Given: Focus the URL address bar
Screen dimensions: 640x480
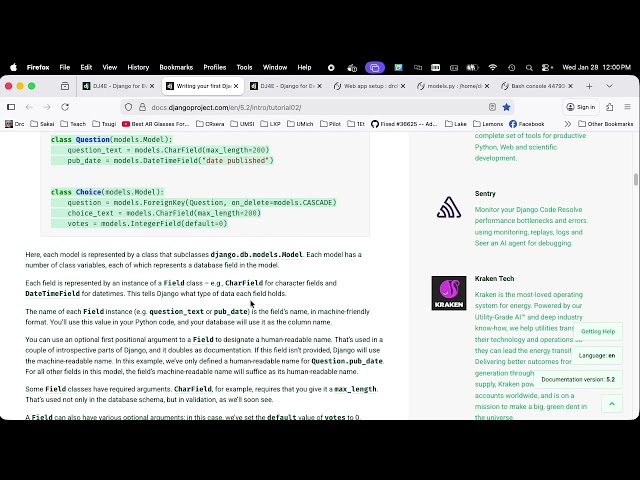Looking at the screenshot, I should (x=318, y=107).
